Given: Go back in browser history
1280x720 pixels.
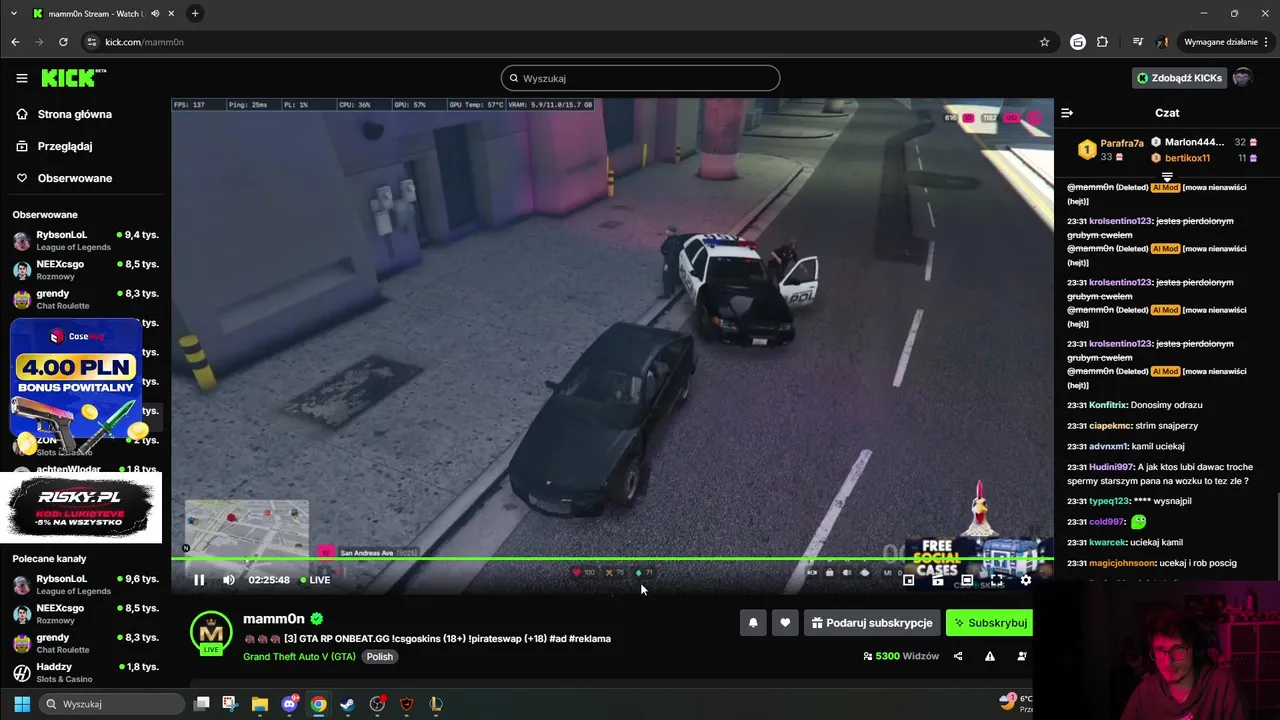Looking at the screenshot, I should point(15,42).
